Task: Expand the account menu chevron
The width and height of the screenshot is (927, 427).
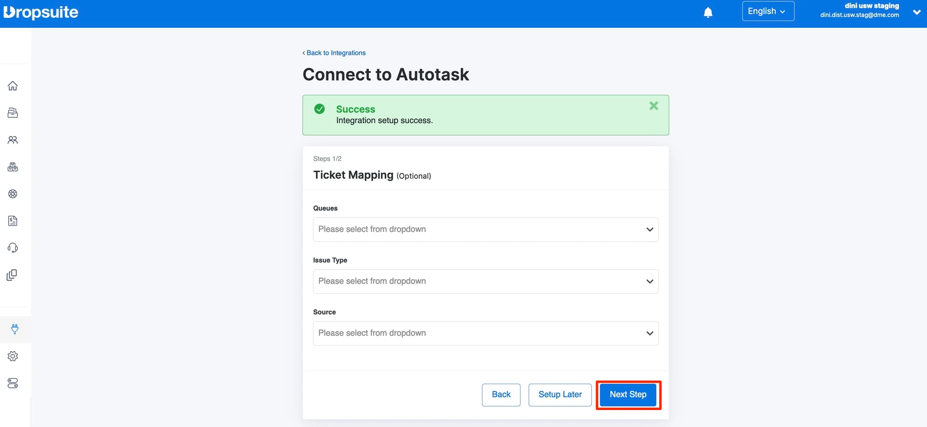Action: [916, 12]
